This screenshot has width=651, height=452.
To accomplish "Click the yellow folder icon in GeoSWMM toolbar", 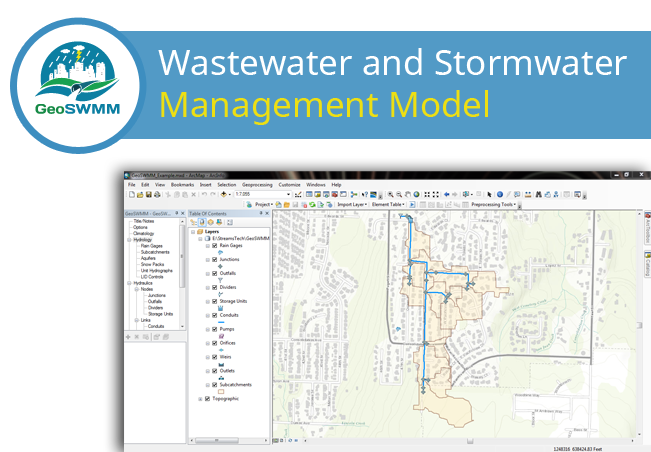I will (x=286, y=205).
